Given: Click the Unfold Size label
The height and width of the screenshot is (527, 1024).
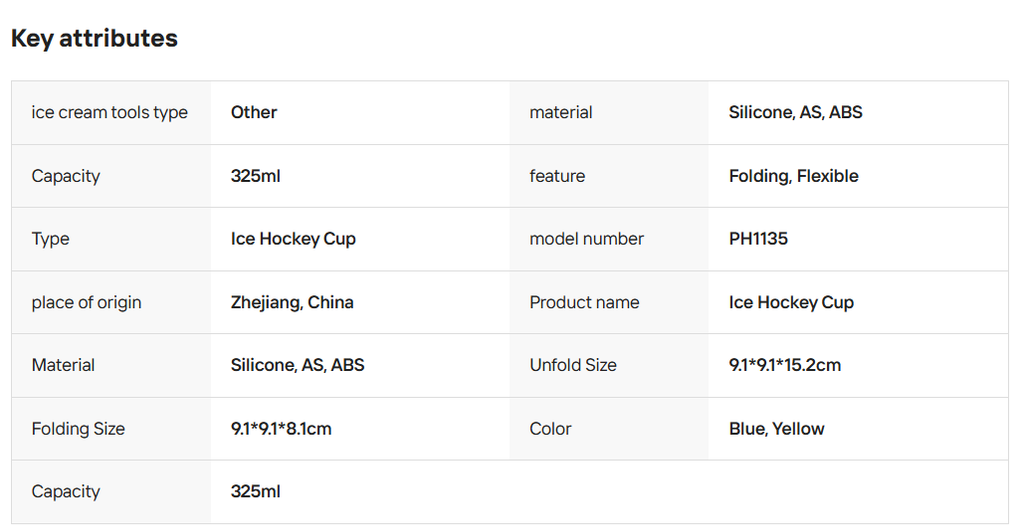Looking at the screenshot, I should (573, 365).
